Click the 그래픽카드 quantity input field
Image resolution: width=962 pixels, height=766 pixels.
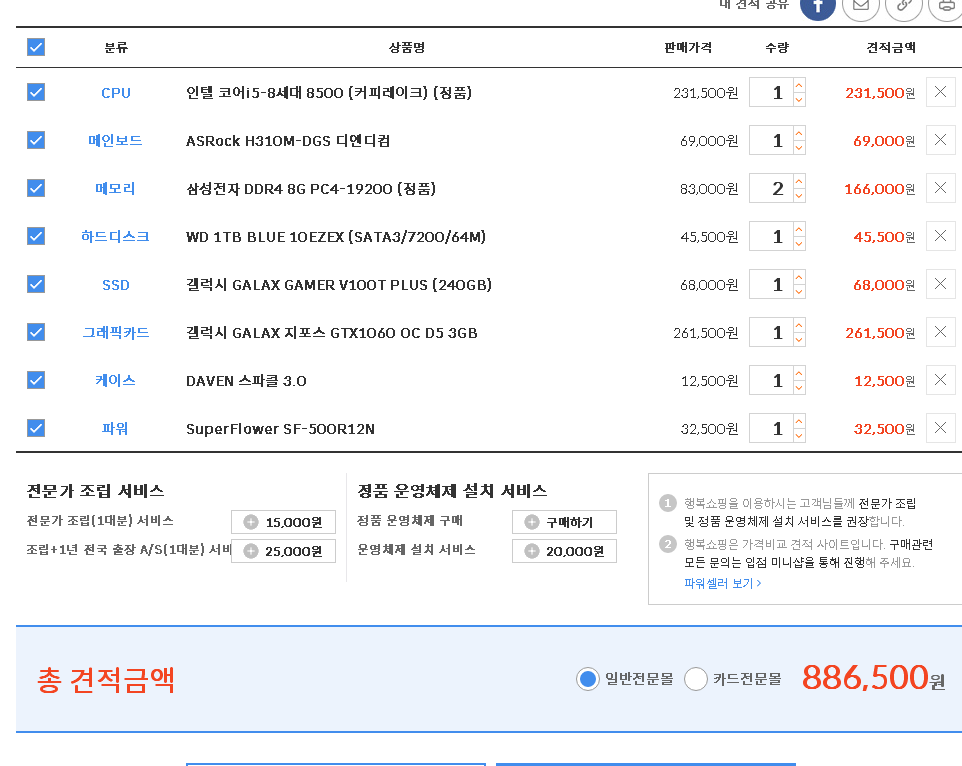(771, 332)
